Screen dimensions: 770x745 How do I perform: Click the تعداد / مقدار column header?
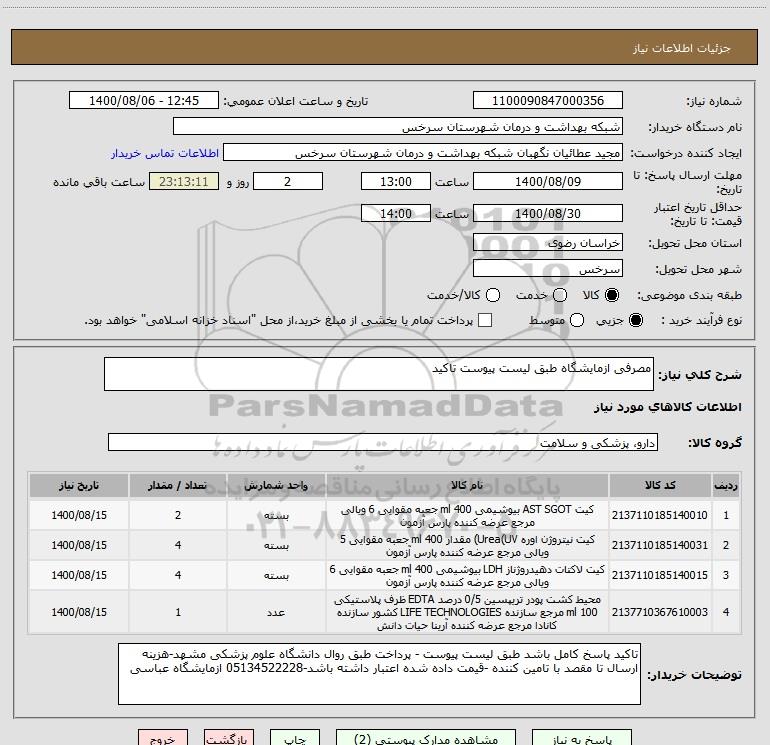[x=178, y=485]
